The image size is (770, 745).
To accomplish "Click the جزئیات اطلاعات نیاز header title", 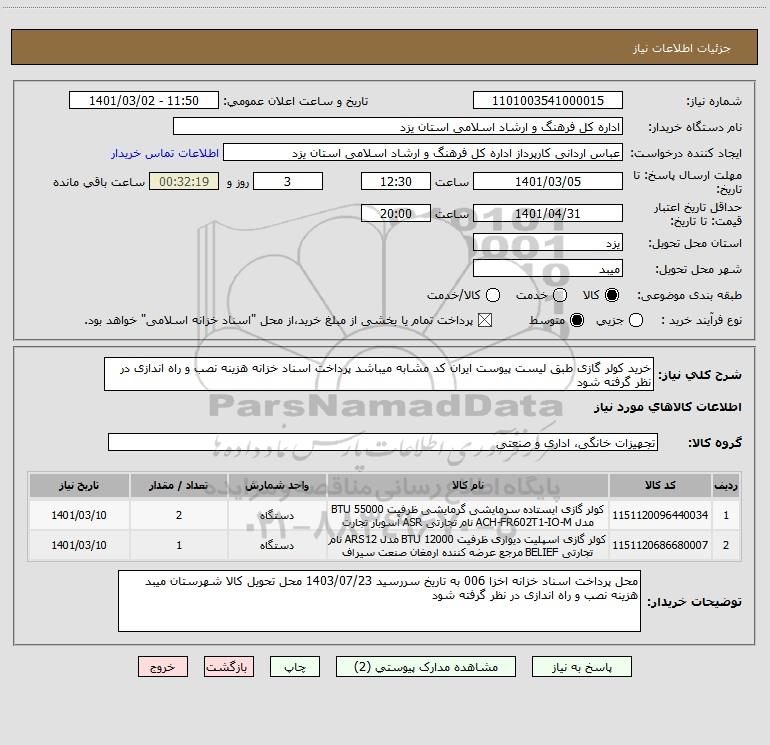I will (x=682, y=48).
